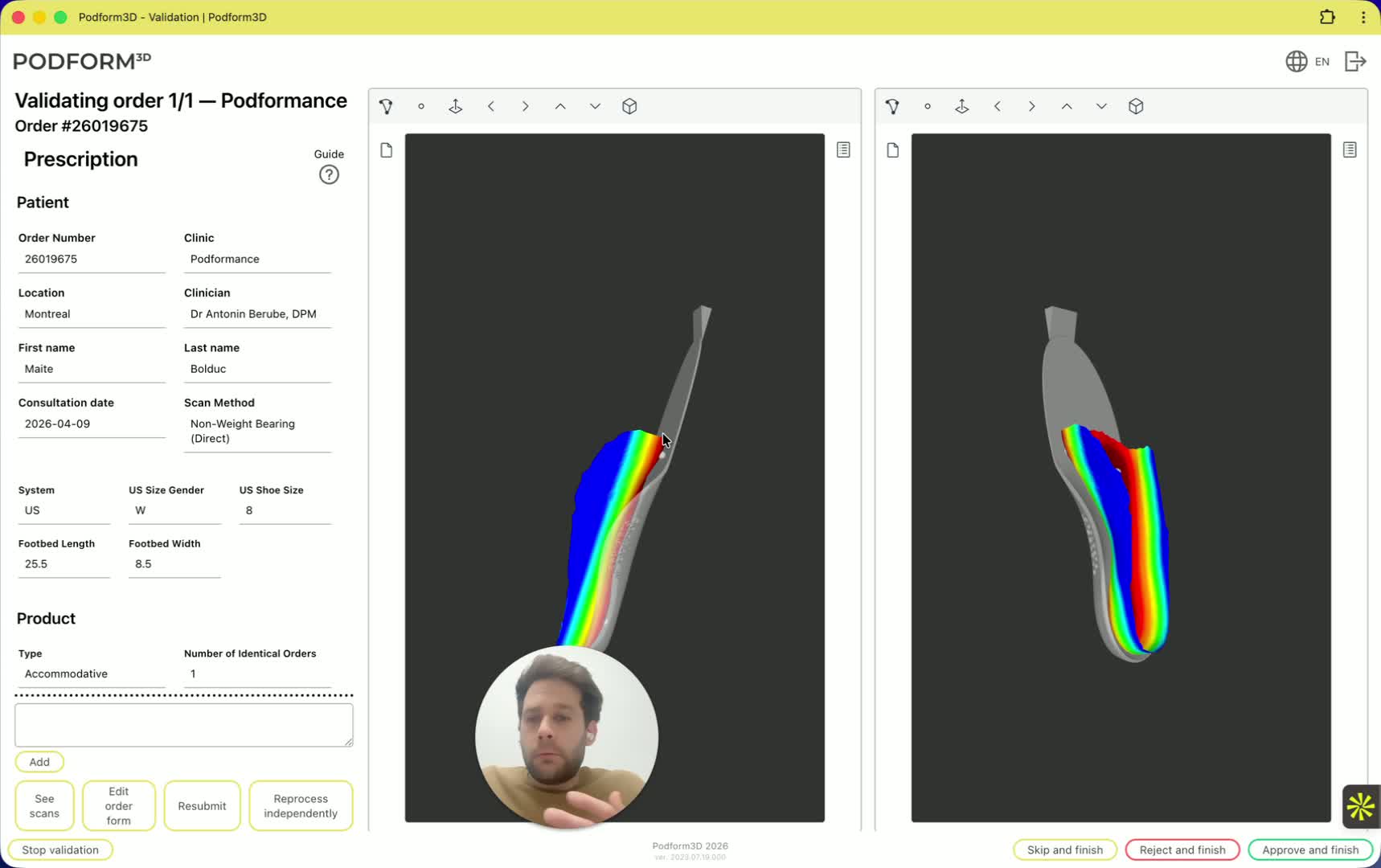Viewport: 1381px width, 868px height.
Task: Open the browser three-dot menu
Action: coord(1363,17)
